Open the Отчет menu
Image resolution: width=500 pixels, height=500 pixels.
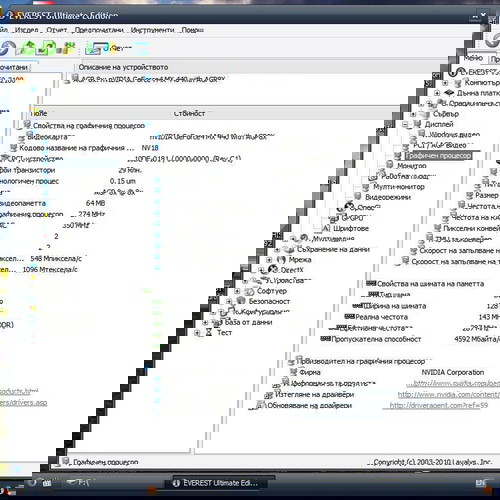pos(57,30)
